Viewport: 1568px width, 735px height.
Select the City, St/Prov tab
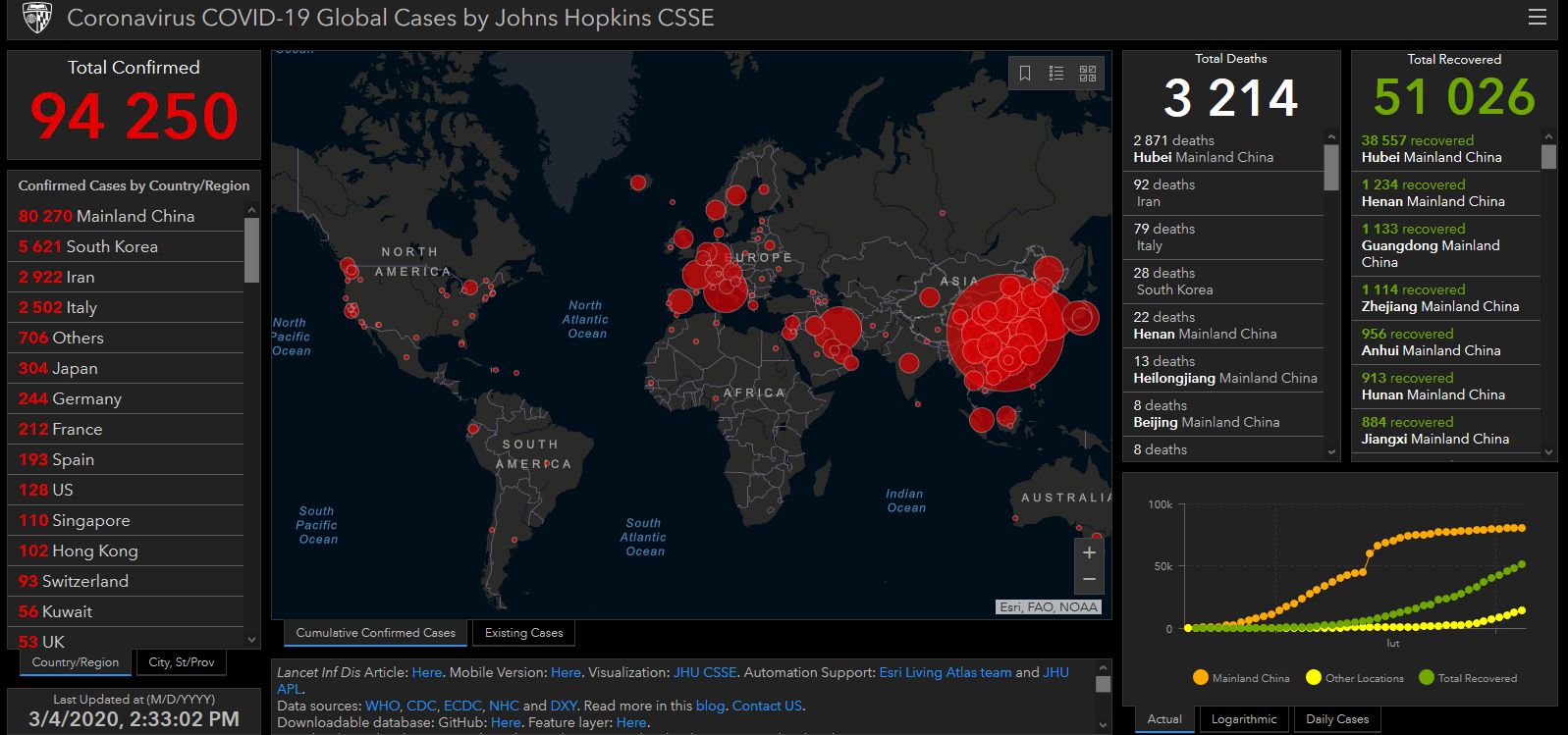coord(182,662)
